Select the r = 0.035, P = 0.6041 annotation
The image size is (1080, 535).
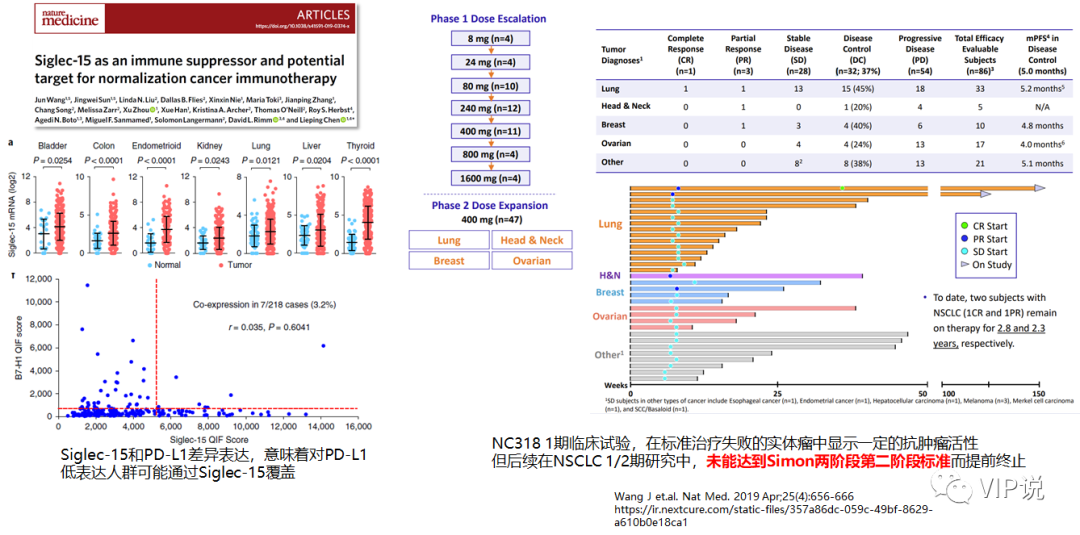point(268,327)
